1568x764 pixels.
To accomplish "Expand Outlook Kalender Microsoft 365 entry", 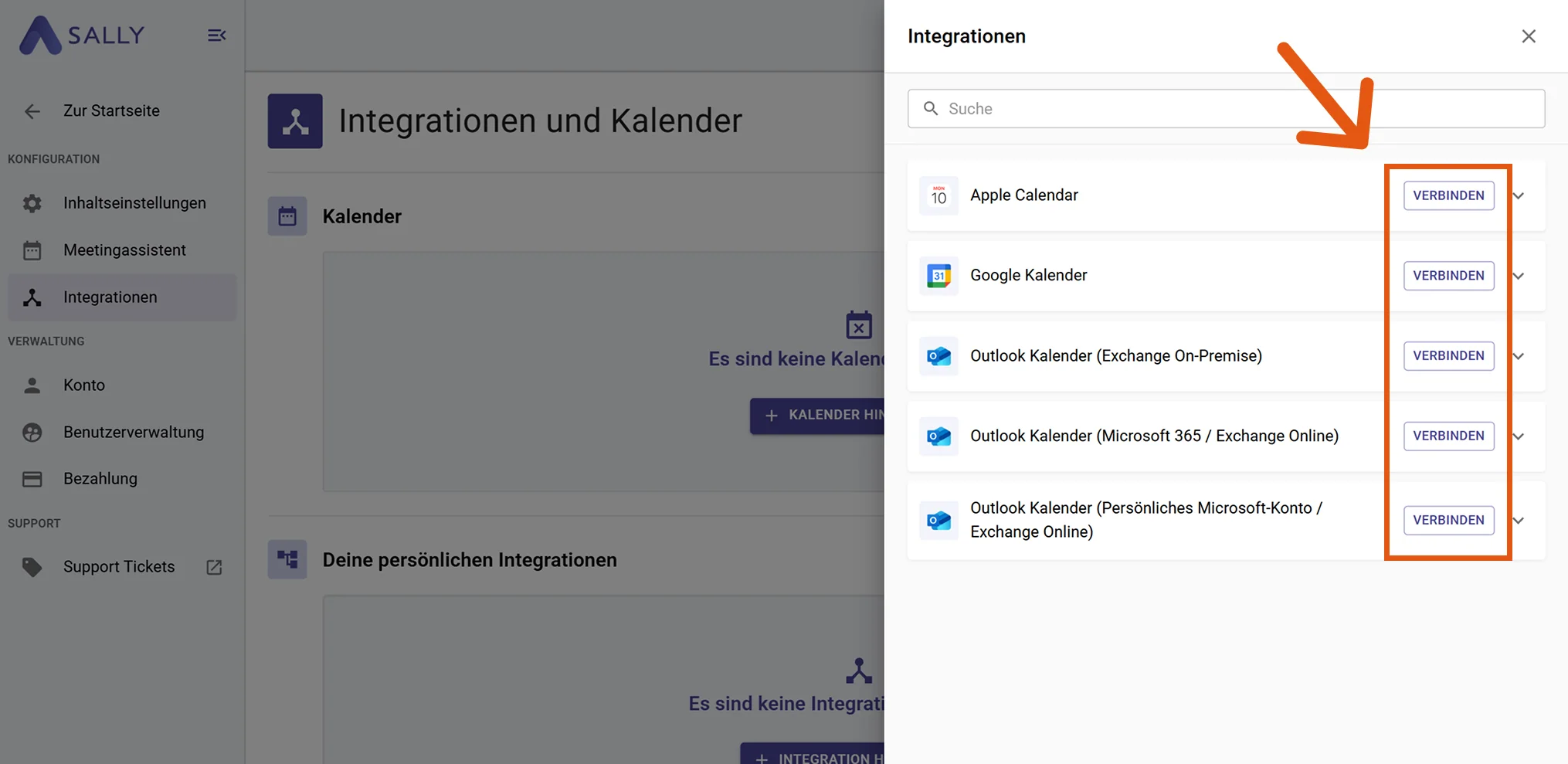I will coord(1519,436).
